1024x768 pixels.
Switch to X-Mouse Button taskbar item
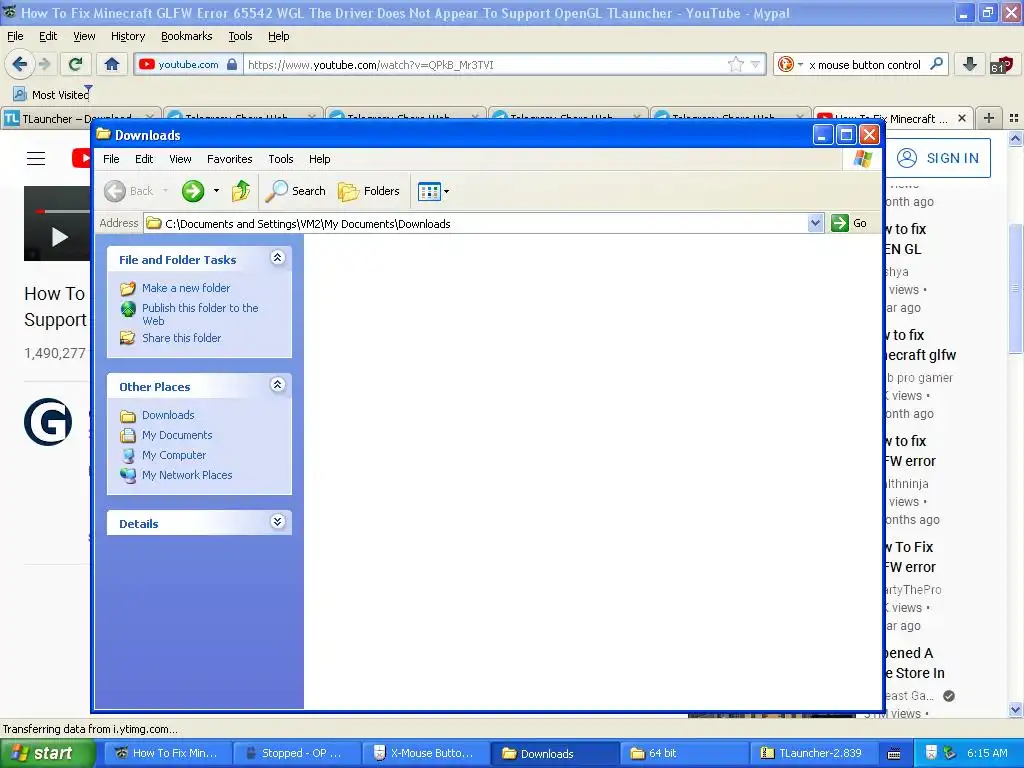(424, 753)
